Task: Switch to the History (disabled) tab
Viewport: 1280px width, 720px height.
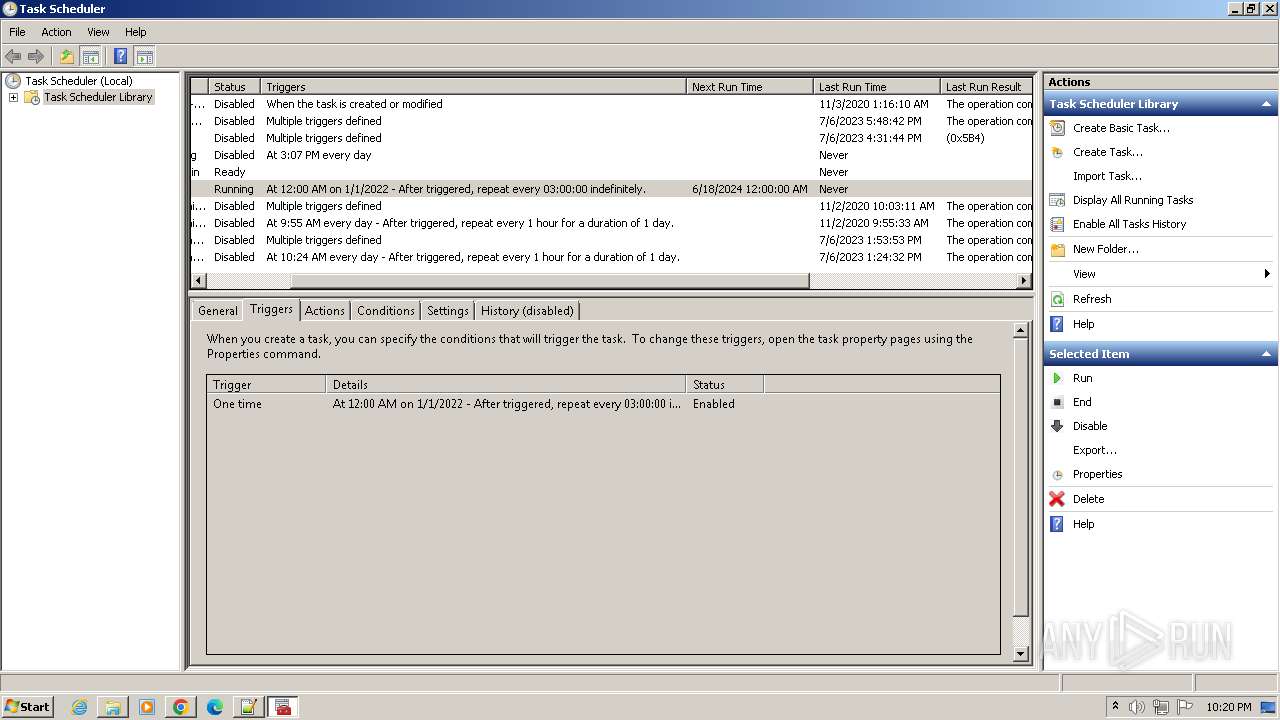Action: tap(528, 311)
